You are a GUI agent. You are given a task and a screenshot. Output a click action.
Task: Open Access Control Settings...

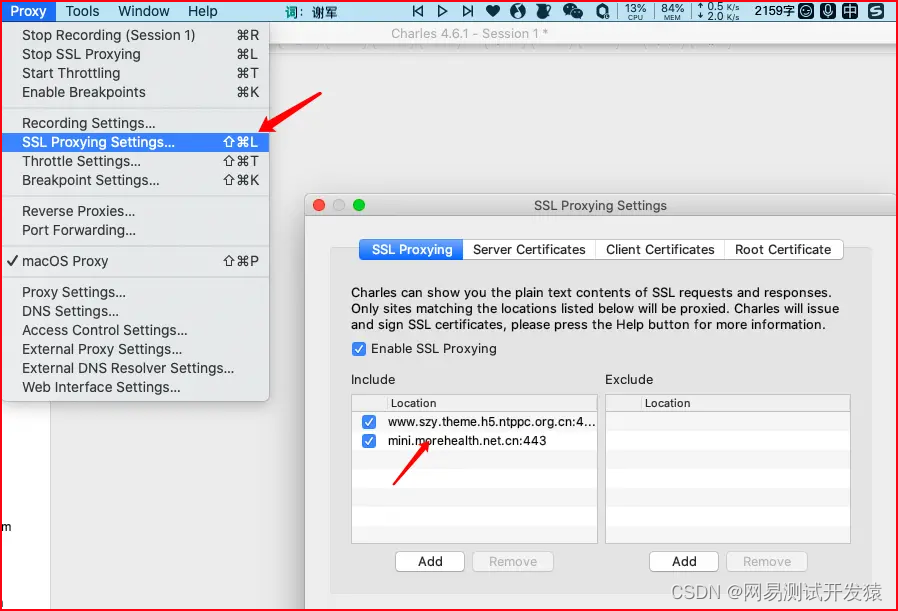click(135, 330)
